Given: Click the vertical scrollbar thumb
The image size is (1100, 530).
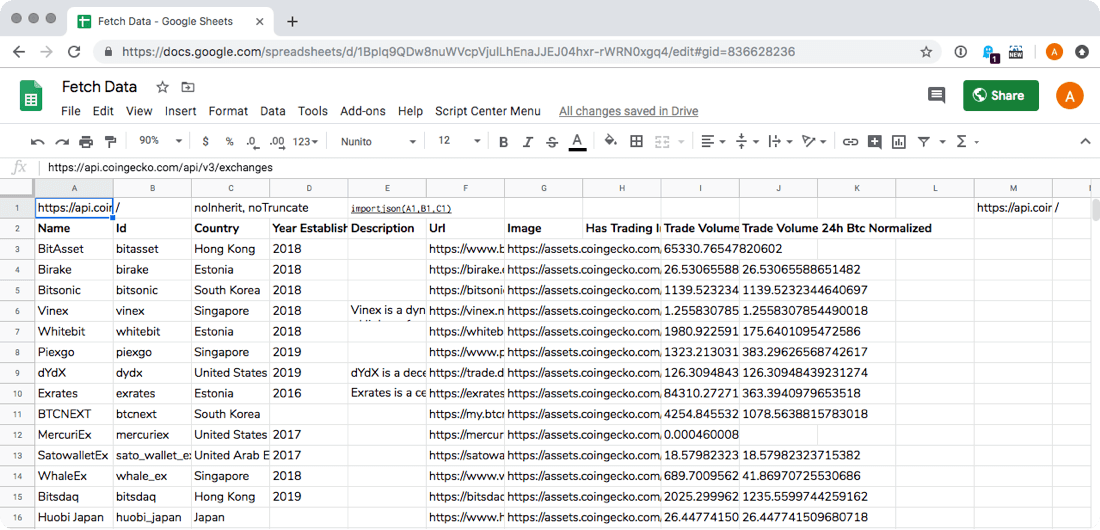Looking at the screenshot, I should [x=1096, y=209].
